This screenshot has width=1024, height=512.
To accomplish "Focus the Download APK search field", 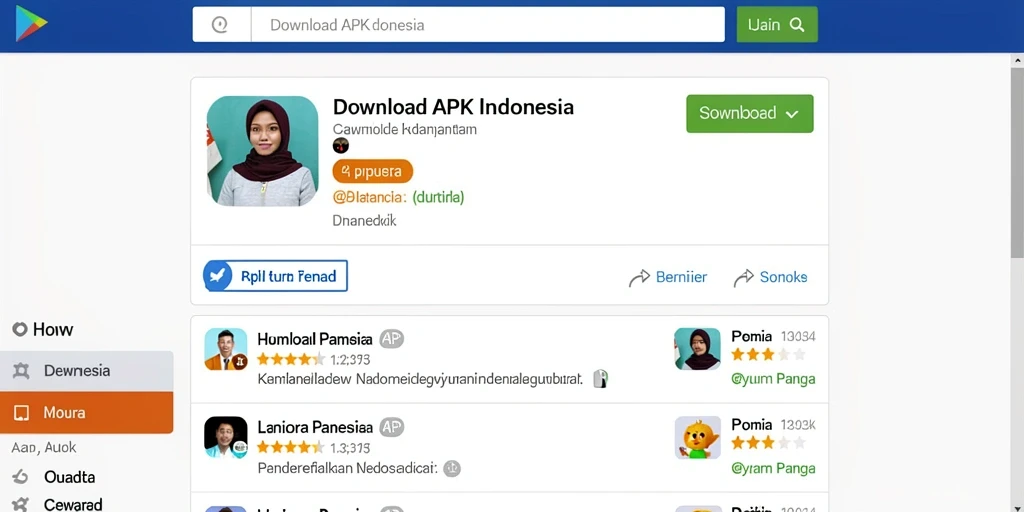I will click(x=487, y=25).
